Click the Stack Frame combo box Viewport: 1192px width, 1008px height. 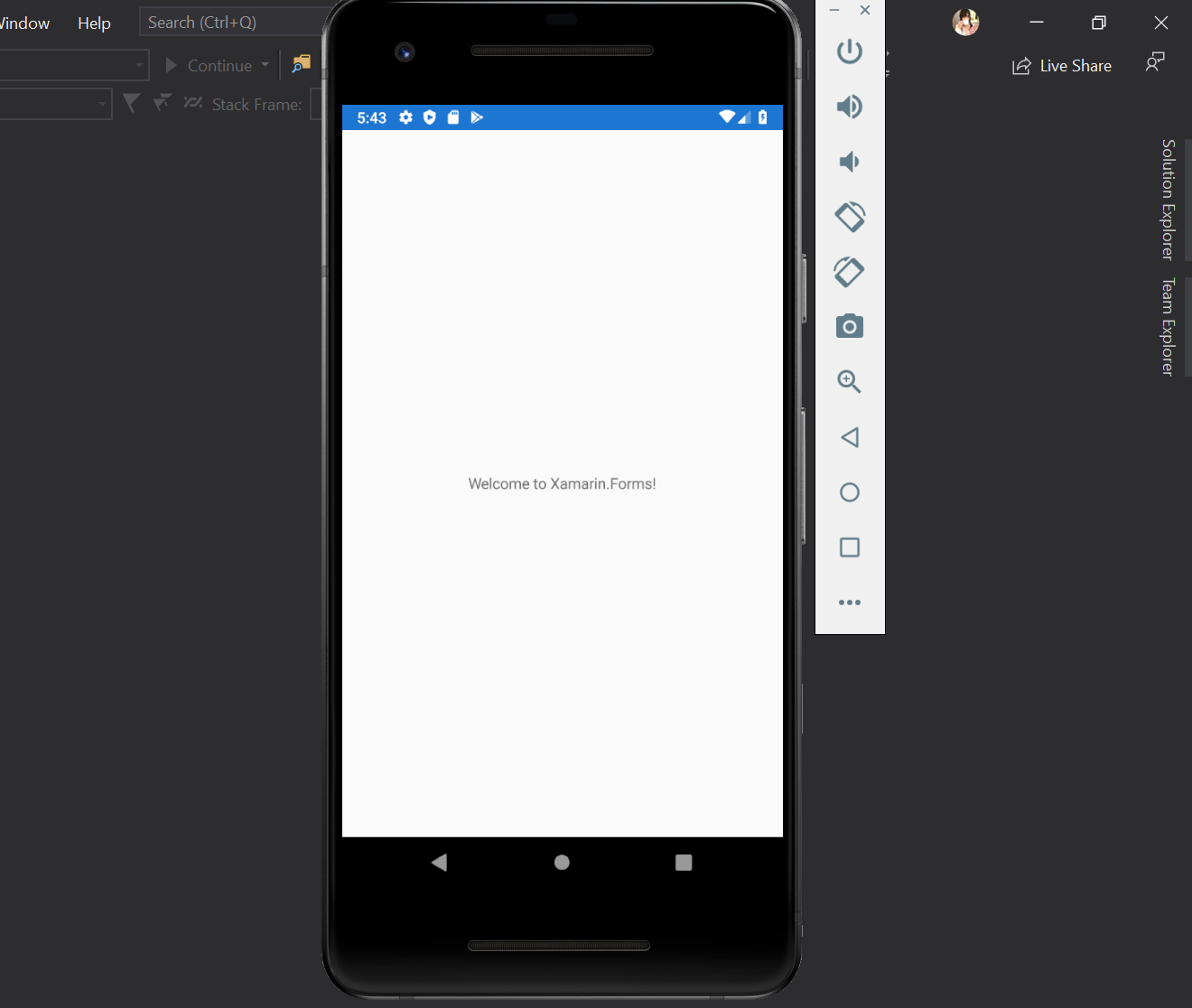pyautogui.click(x=316, y=104)
